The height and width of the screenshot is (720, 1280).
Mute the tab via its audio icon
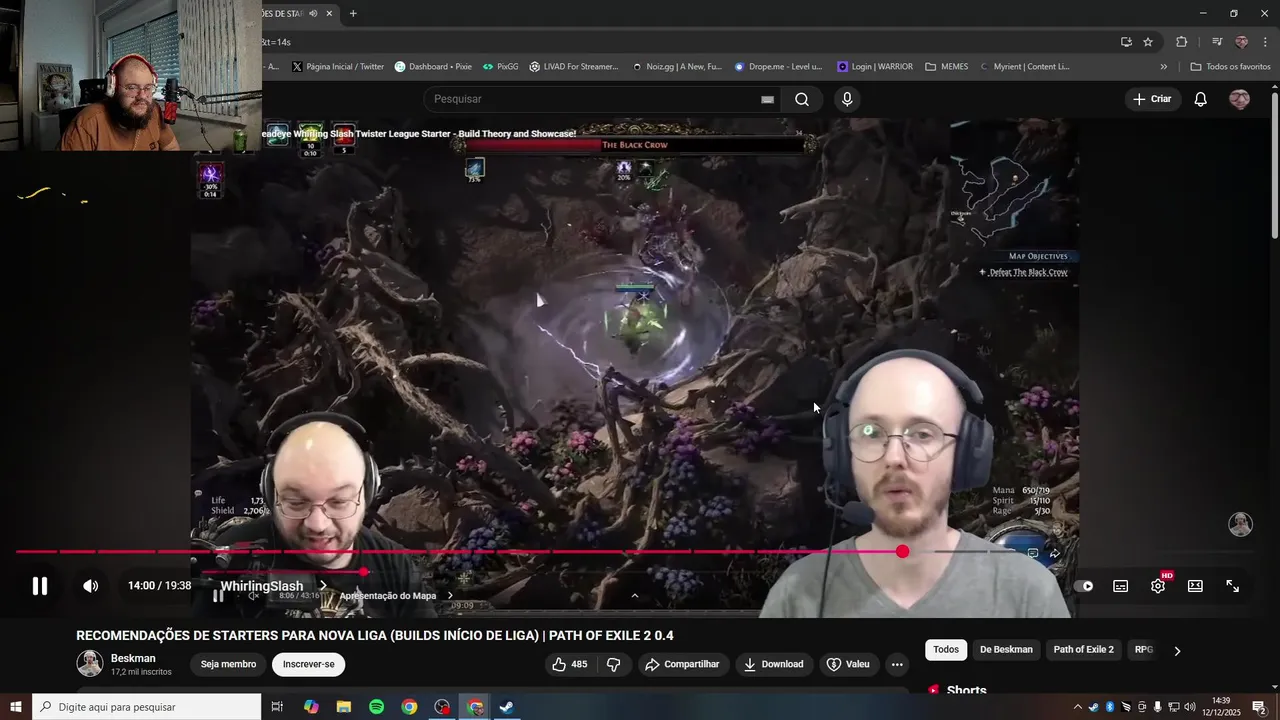313,13
